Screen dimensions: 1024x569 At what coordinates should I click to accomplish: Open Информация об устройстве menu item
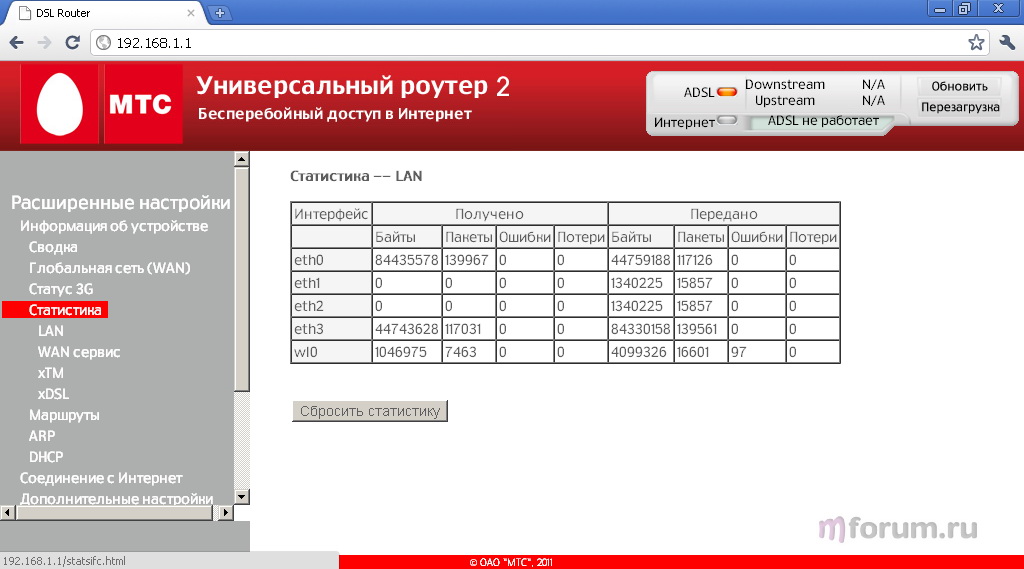click(114, 226)
